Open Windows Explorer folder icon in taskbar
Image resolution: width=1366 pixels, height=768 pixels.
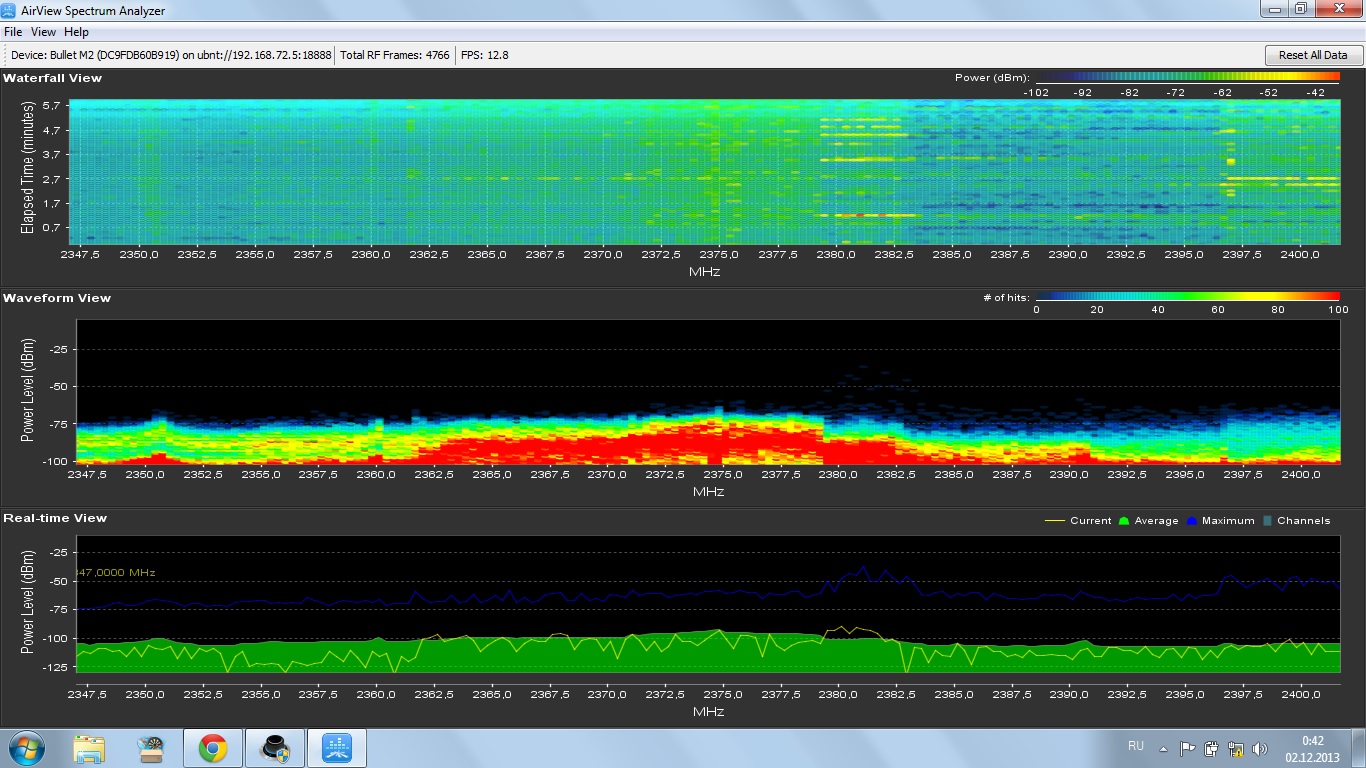(x=89, y=748)
